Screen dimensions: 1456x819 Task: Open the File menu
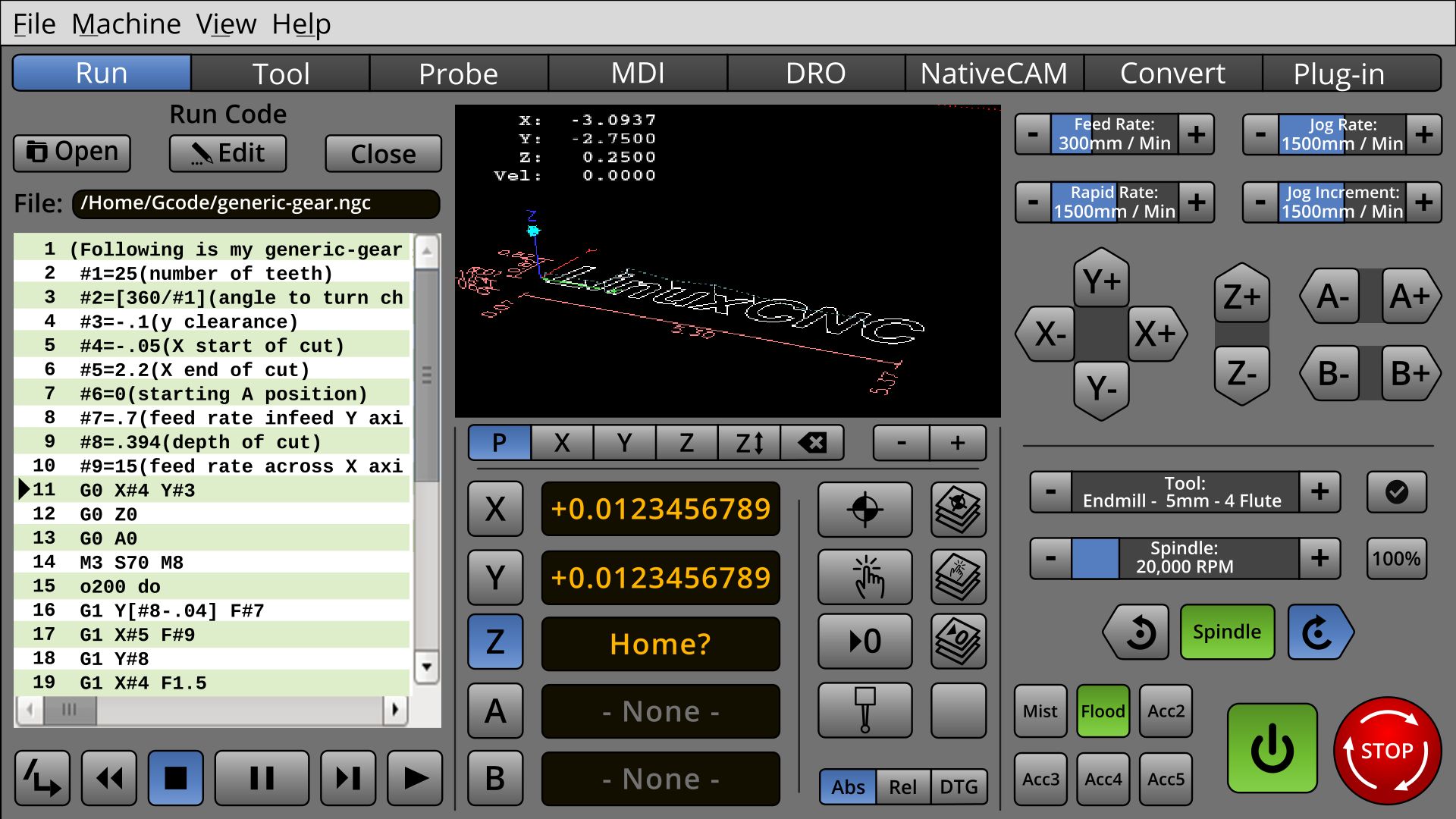click(x=34, y=24)
